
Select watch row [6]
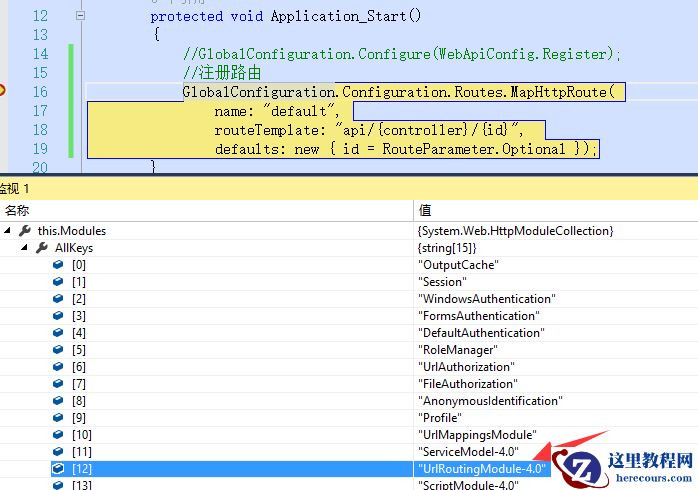click(x=349, y=367)
